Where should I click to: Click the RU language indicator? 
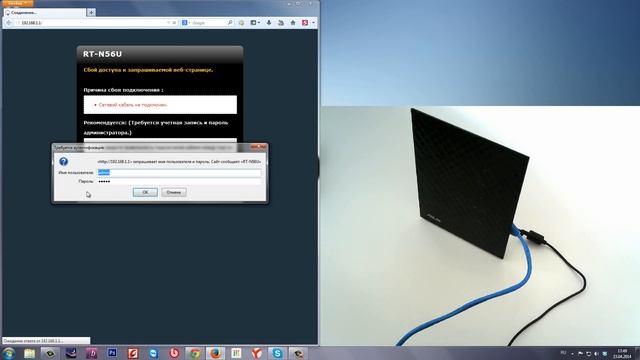click(x=563, y=353)
